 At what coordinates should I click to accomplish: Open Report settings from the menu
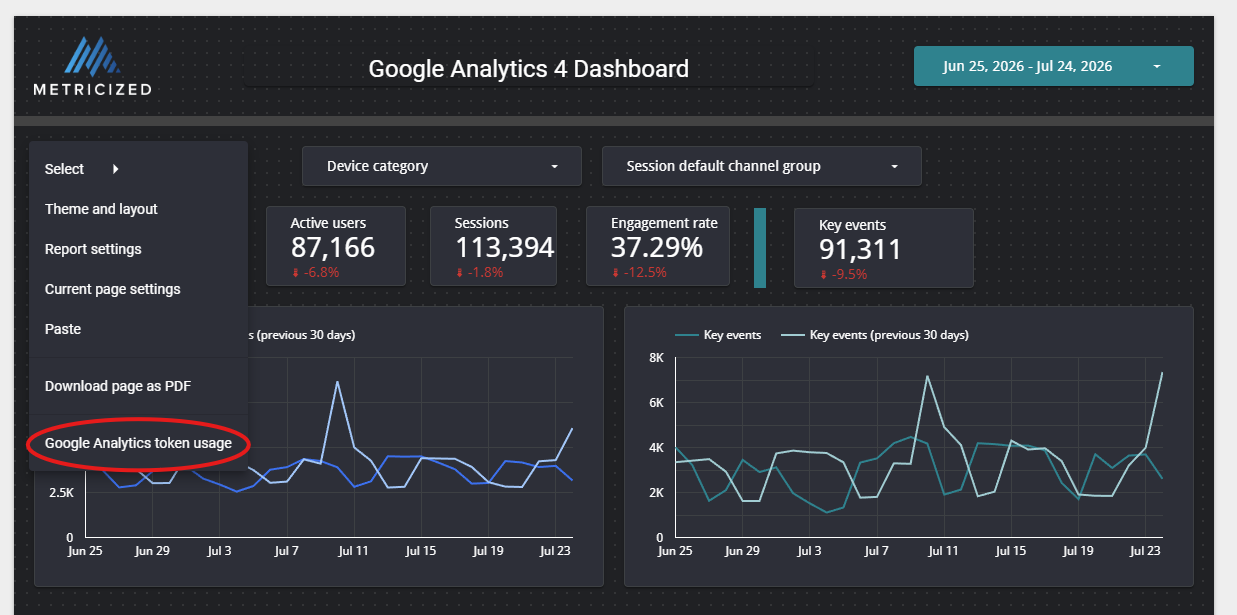[138, 249]
